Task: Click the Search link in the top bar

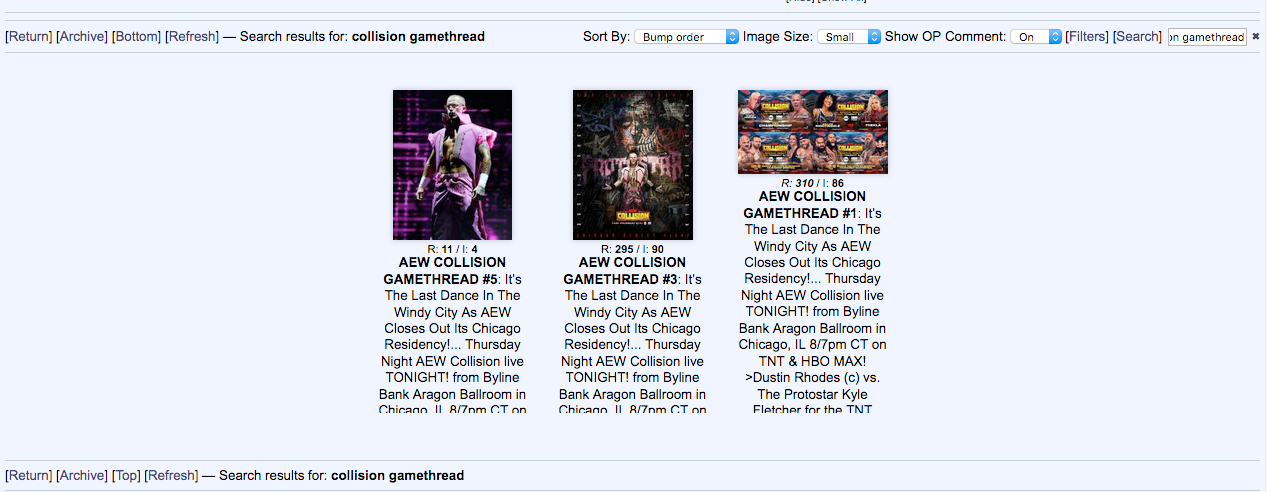Action: click(1137, 37)
